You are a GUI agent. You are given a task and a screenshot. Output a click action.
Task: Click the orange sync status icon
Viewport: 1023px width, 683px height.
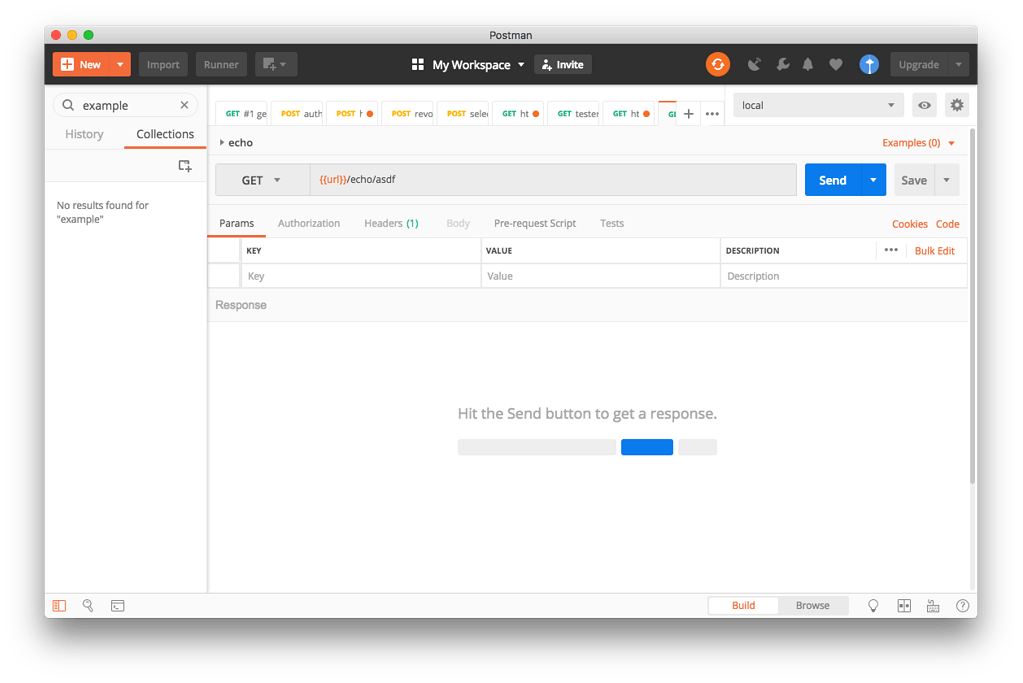point(718,65)
